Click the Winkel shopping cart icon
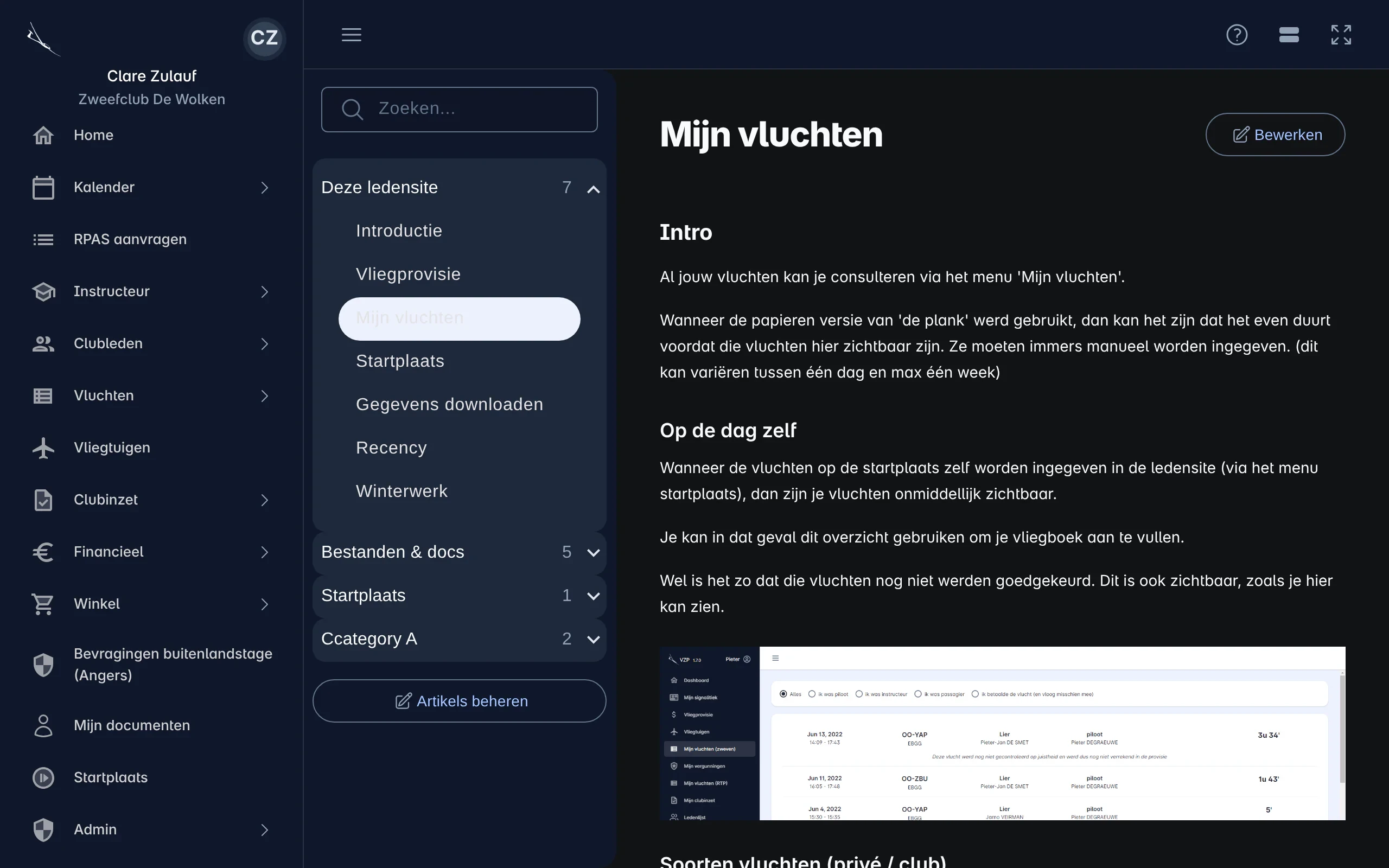This screenshot has height=868, width=1389. (43, 604)
